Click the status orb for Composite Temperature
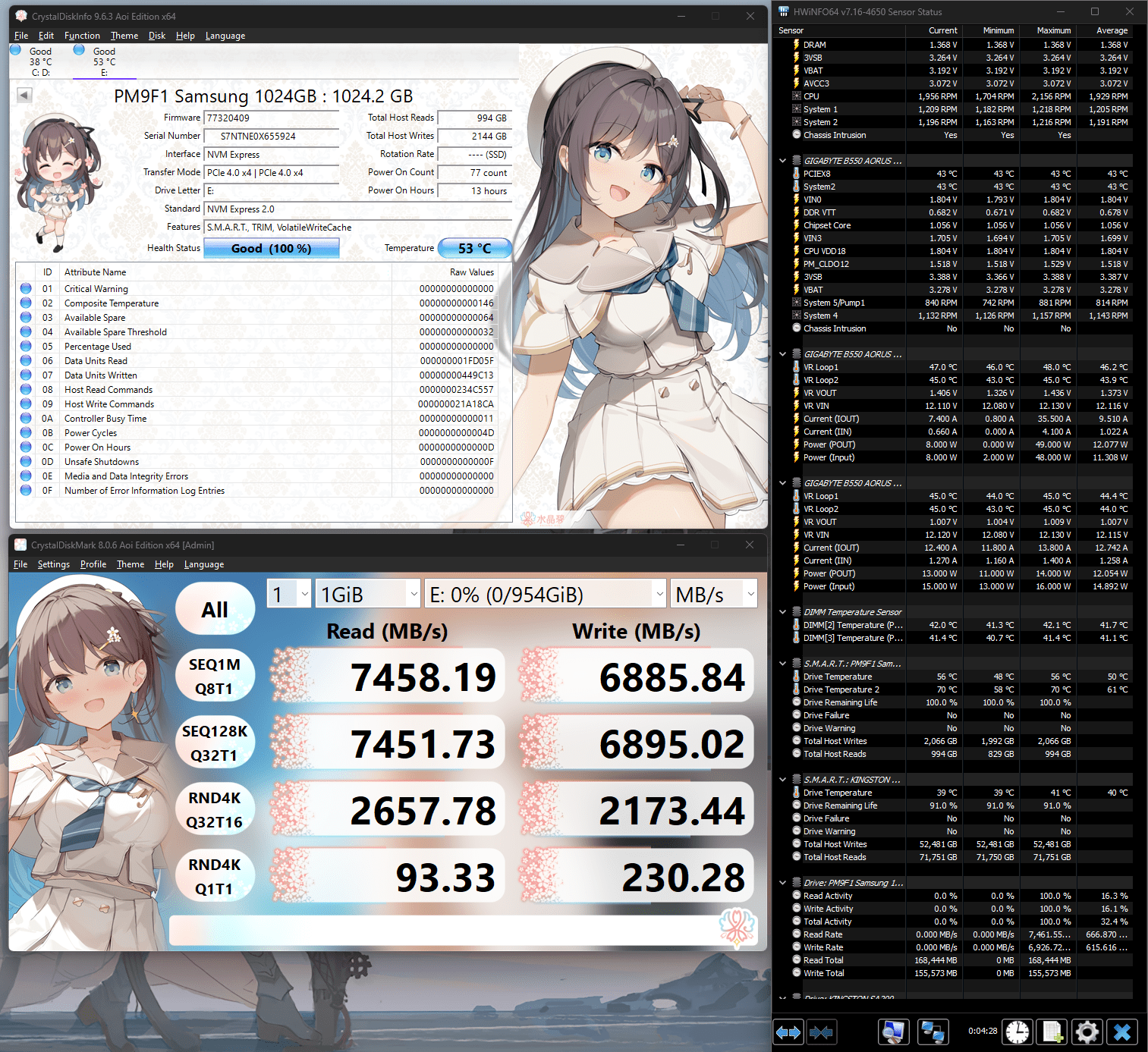The width and height of the screenshot is (1148, 1052). [x=26, y=303]
